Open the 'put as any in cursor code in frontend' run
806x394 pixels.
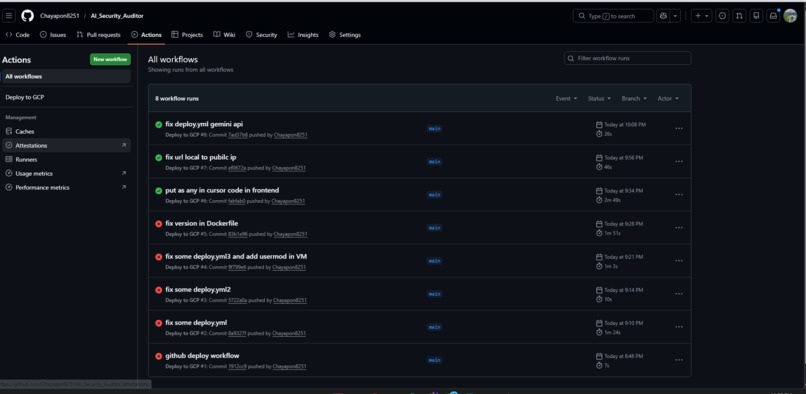tap(222, 190)
